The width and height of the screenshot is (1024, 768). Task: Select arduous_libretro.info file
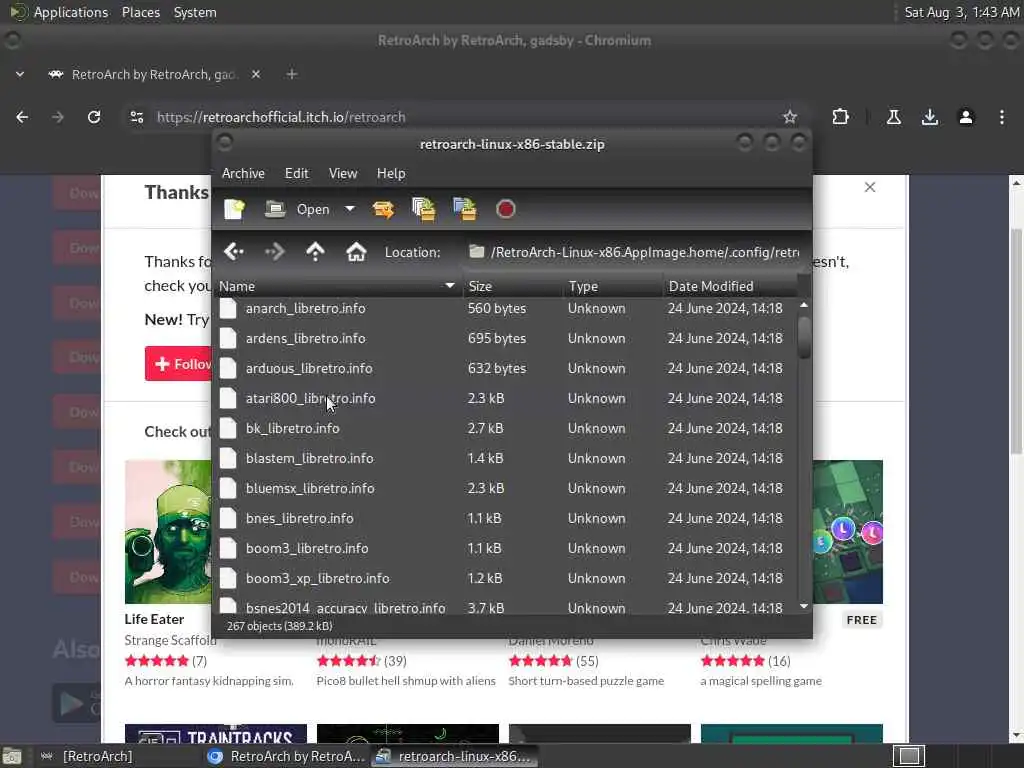point(505,368)
